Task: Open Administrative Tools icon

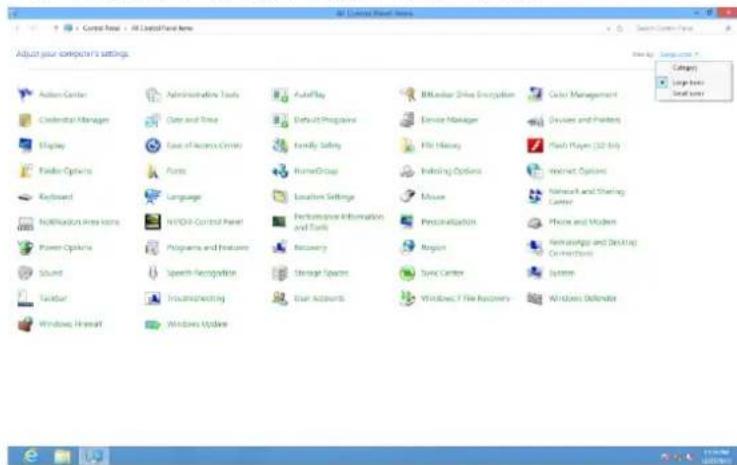Action: [153, 95]
